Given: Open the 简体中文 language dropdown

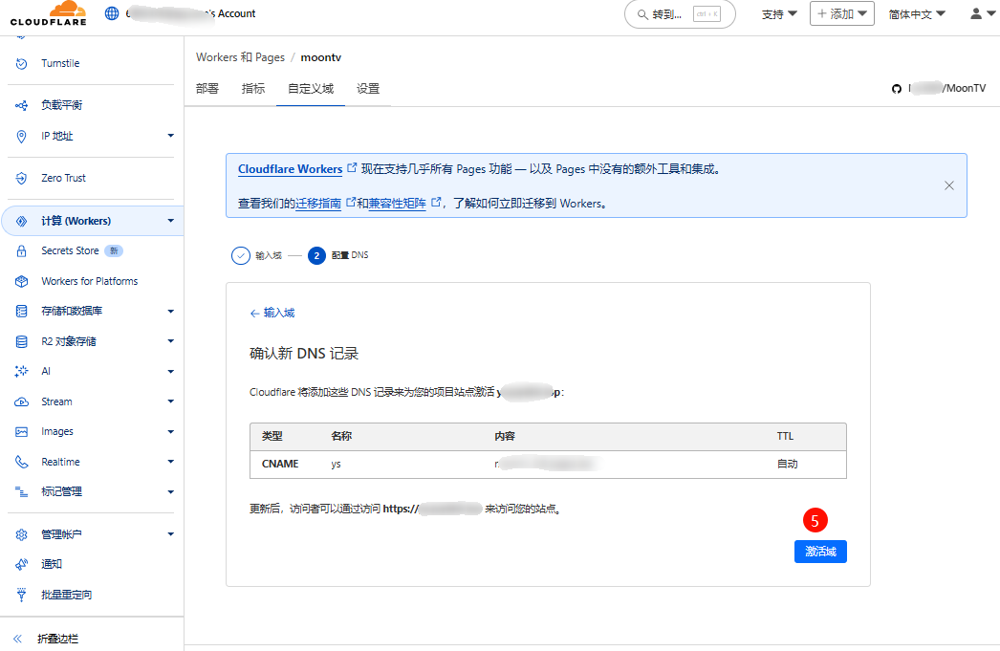Looking at the screenshot, I should 917,14.
